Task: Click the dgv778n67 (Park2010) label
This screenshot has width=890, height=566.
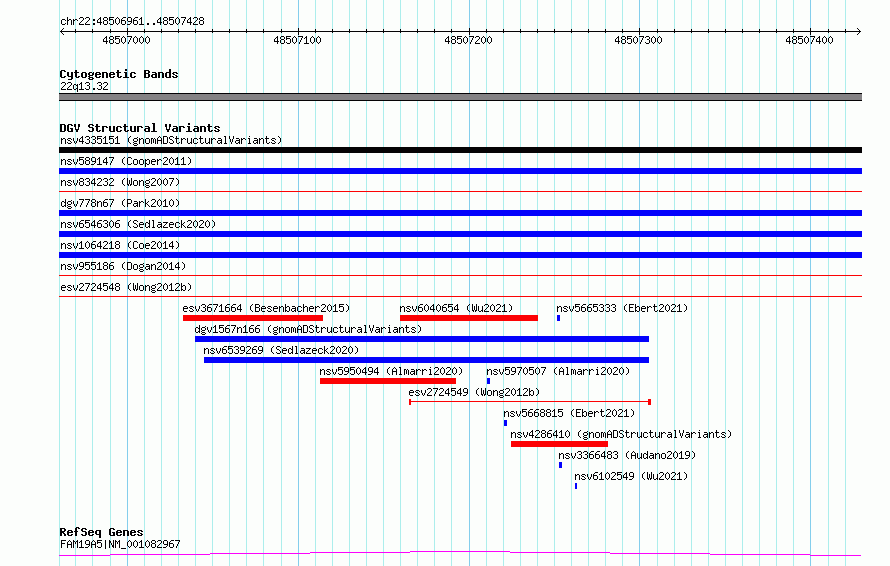Action: pos(120,203)
